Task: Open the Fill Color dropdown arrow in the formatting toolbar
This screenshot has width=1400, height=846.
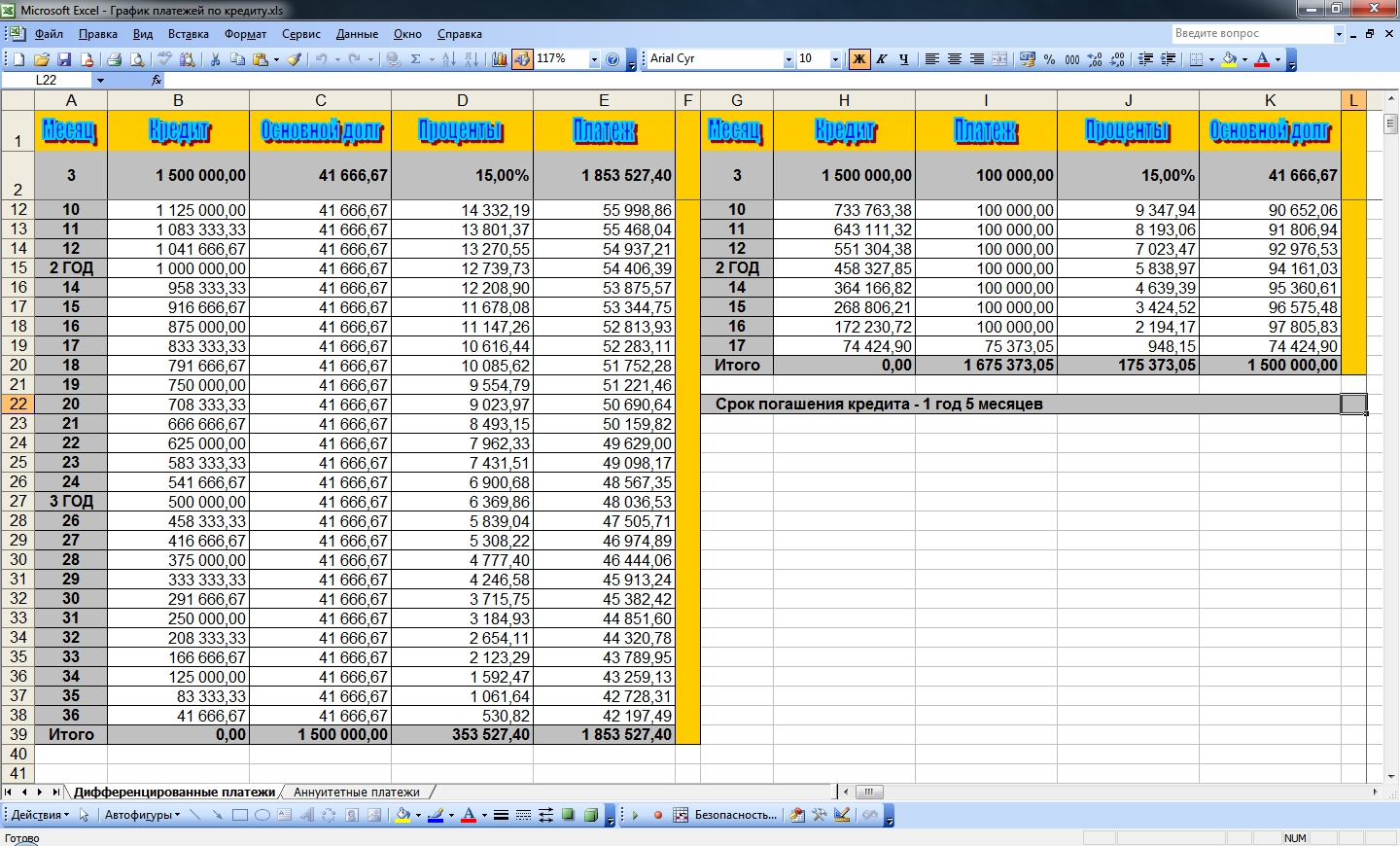Action: tap(1244, 59)
